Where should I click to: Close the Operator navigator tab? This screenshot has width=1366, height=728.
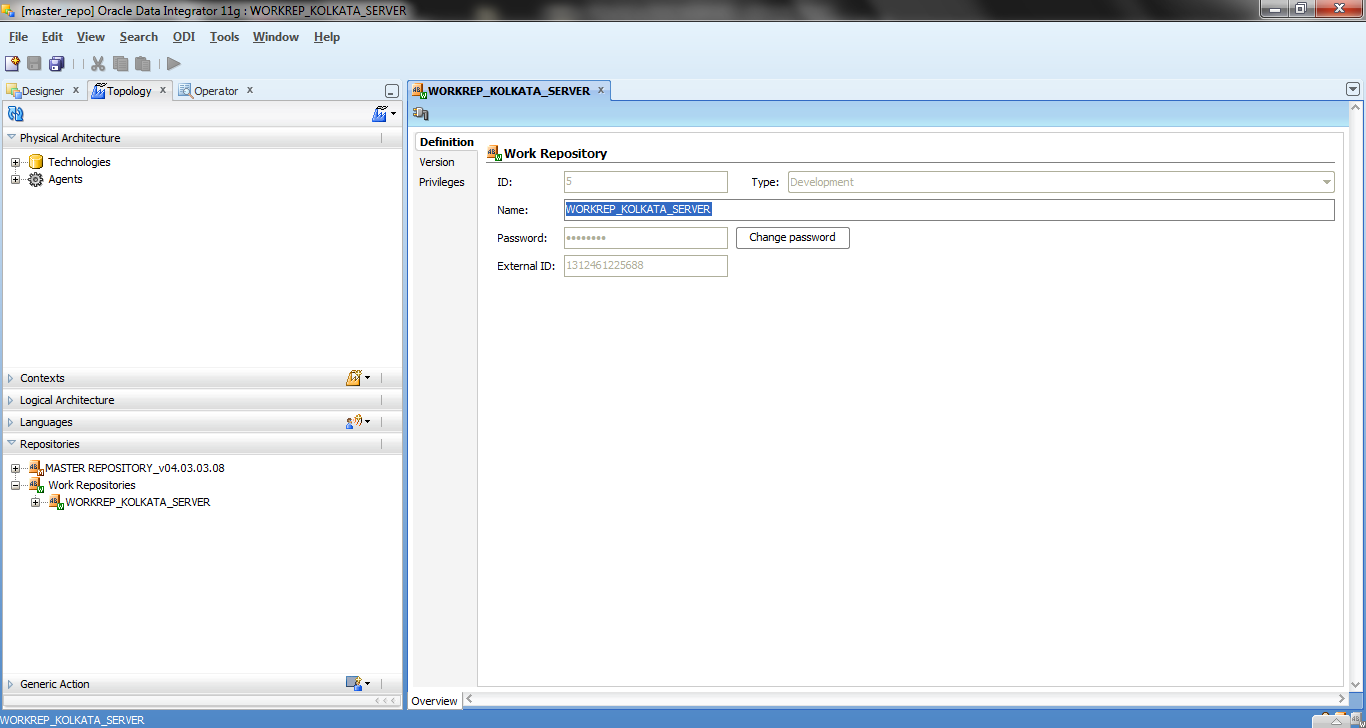point(250,90)
